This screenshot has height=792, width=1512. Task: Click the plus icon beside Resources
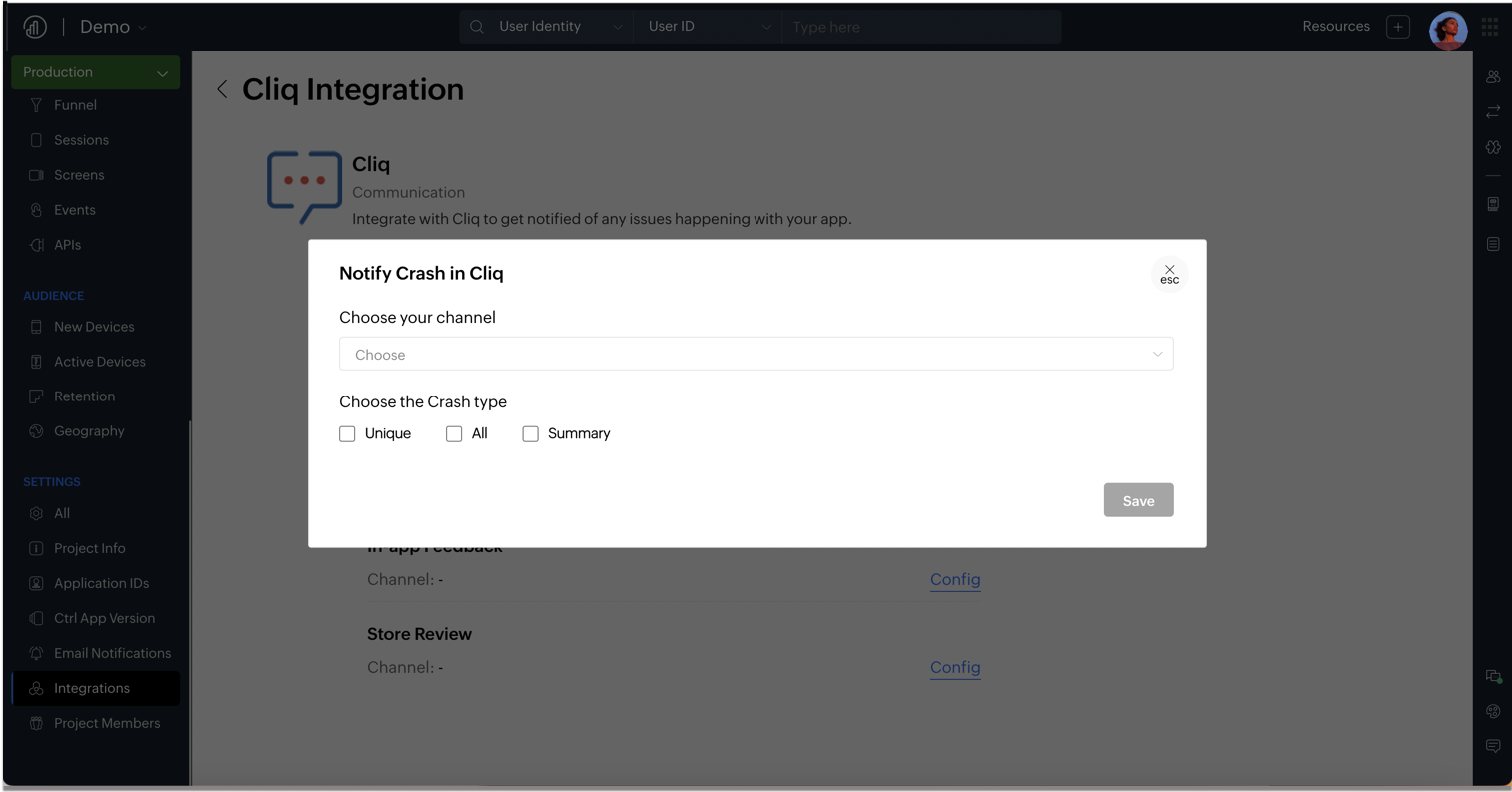(1398, 27)
